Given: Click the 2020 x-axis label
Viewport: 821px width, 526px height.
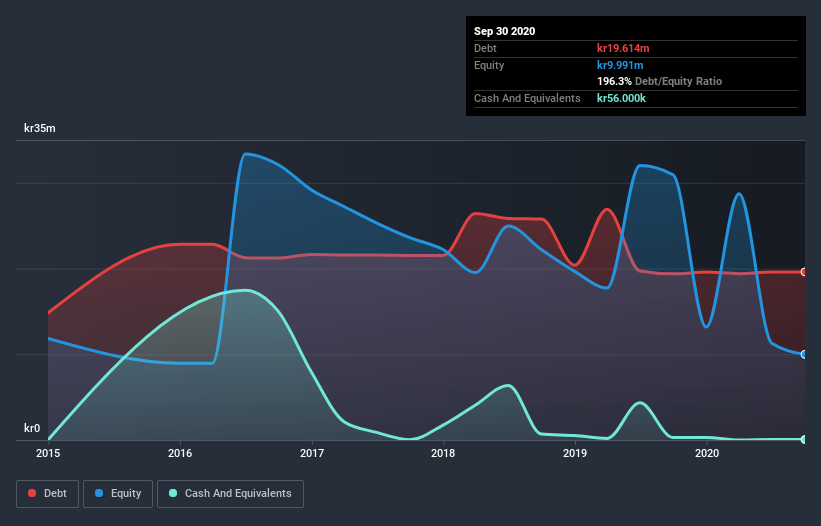Looking at the screenshot, I should pos(707,453).
